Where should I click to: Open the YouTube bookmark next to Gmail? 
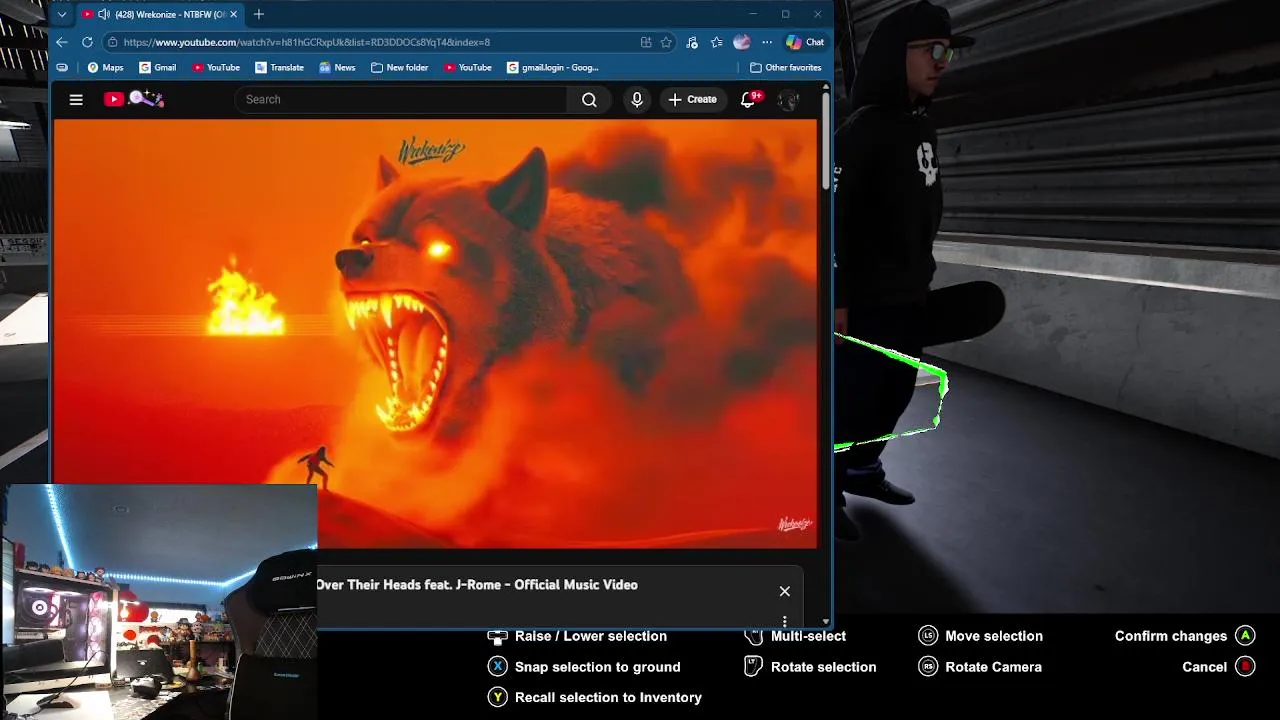tap(216, 67)
